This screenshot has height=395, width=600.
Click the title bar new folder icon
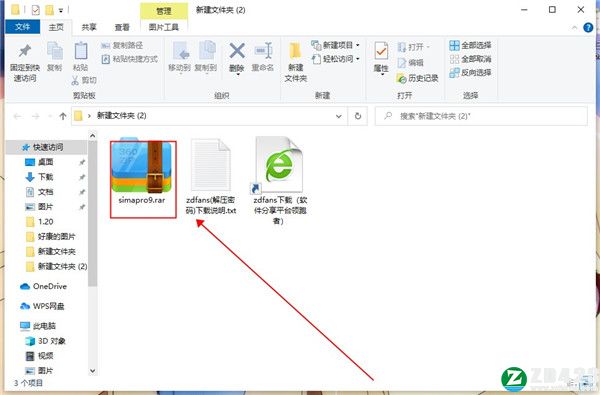[49, 10]
